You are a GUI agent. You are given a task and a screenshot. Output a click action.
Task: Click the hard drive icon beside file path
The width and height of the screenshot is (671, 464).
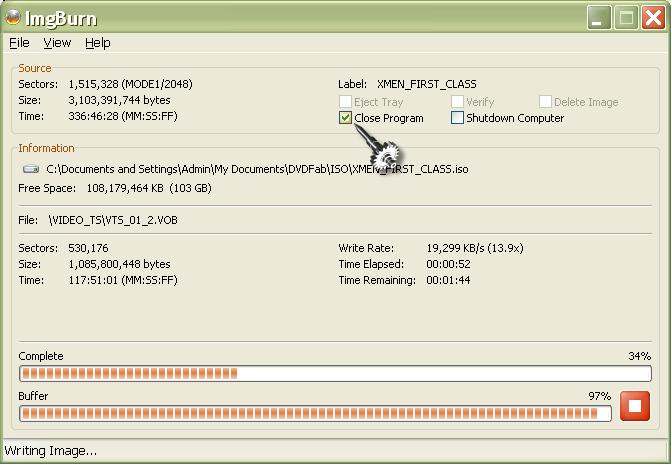coord(31,169)
